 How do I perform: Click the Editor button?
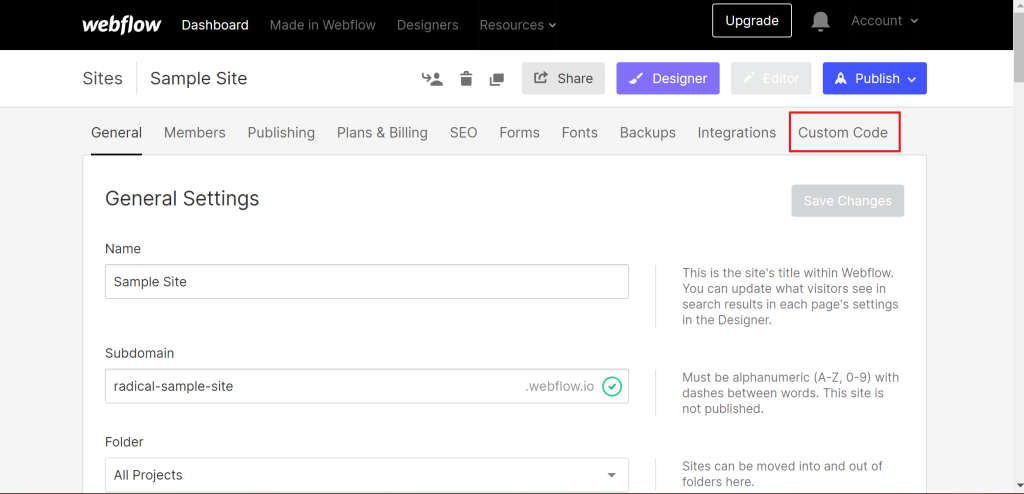[771, 78]
